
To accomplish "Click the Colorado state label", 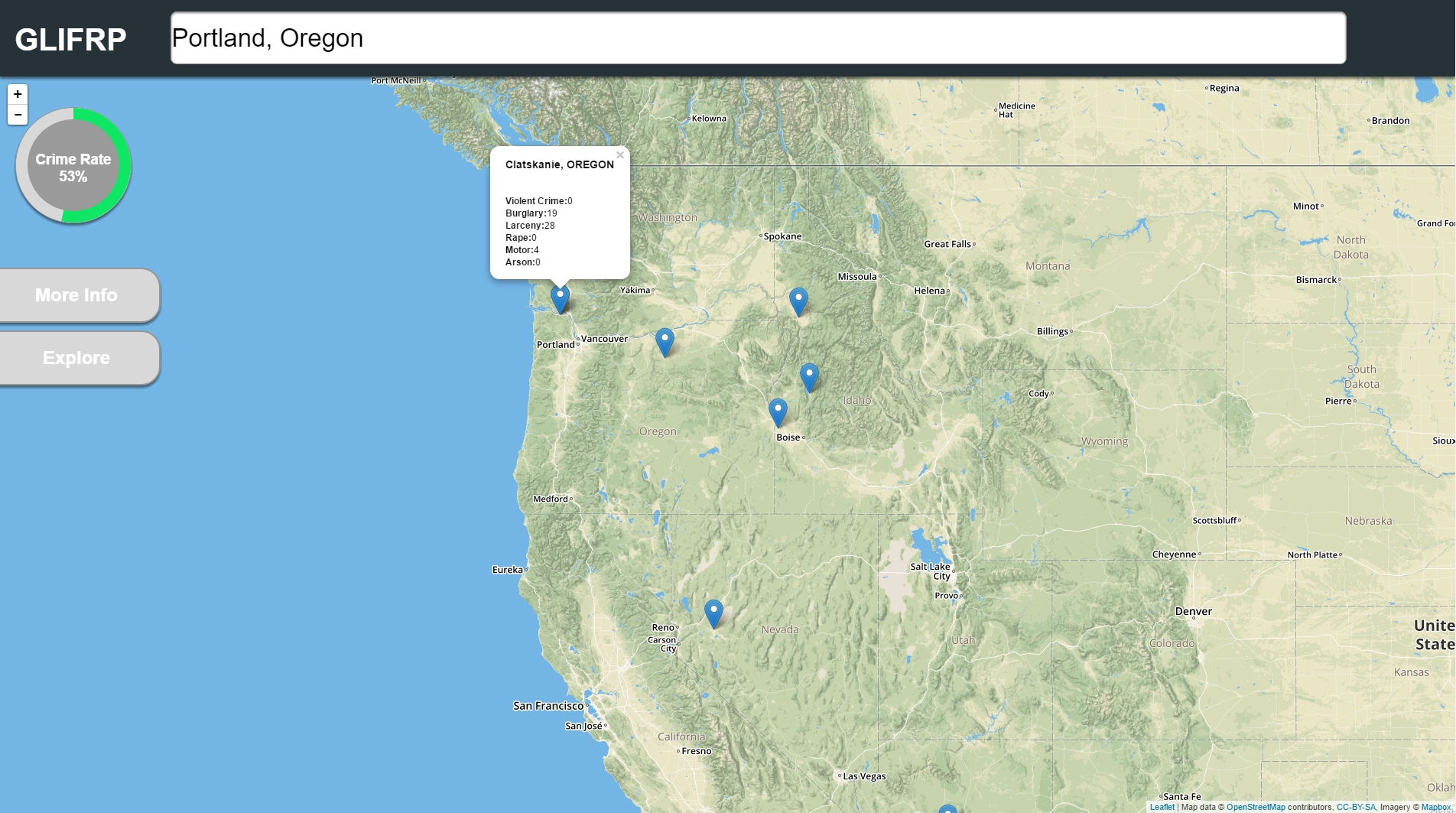I will 1172,643.
